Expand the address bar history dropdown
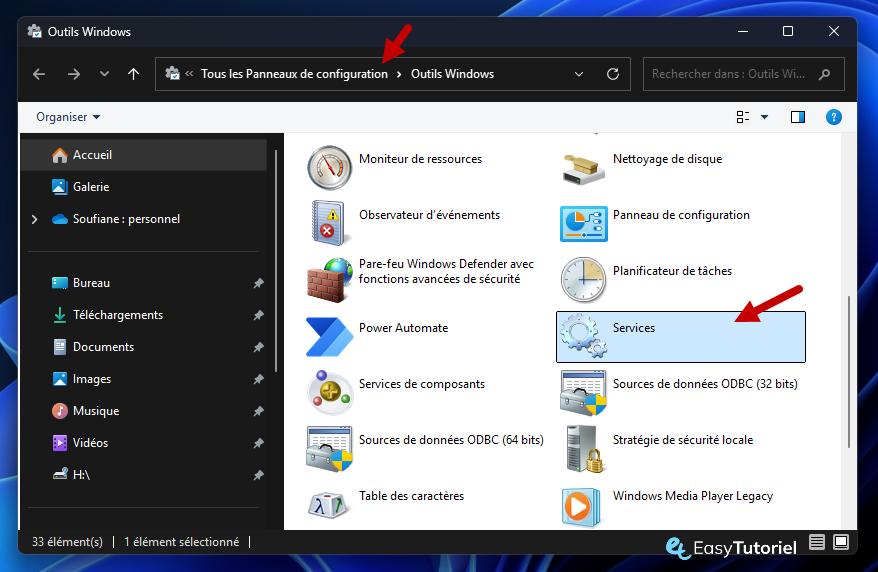The image size is (878, 572). [579, 74]
